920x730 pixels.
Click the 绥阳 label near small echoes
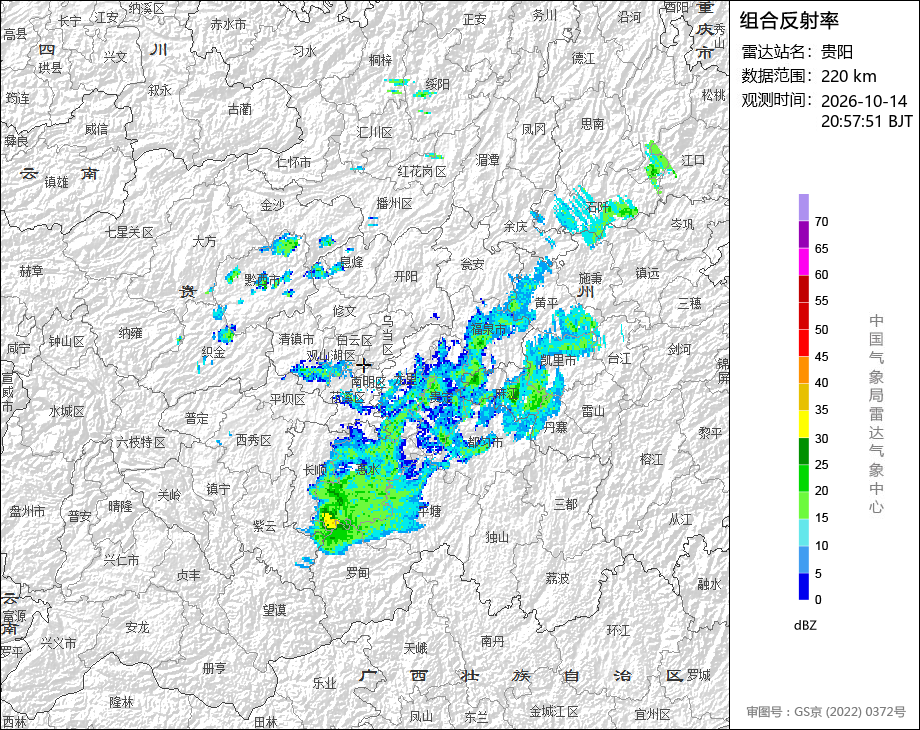pyautogui.click(x=437, y=85)
